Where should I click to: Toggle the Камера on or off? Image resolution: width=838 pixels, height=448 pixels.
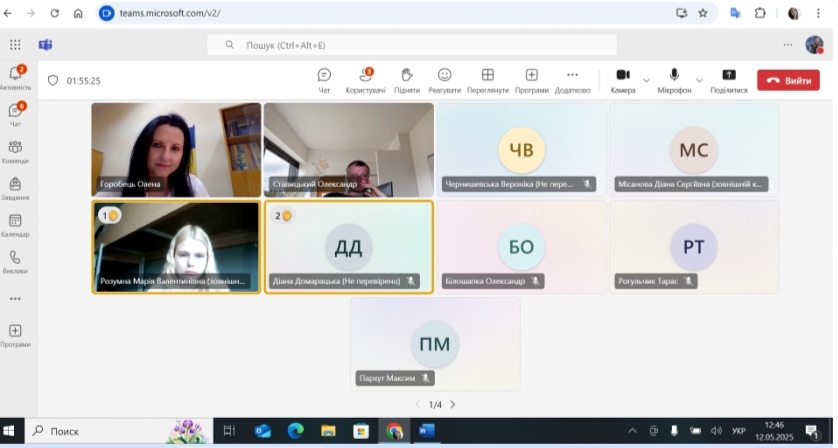point(622,78)
